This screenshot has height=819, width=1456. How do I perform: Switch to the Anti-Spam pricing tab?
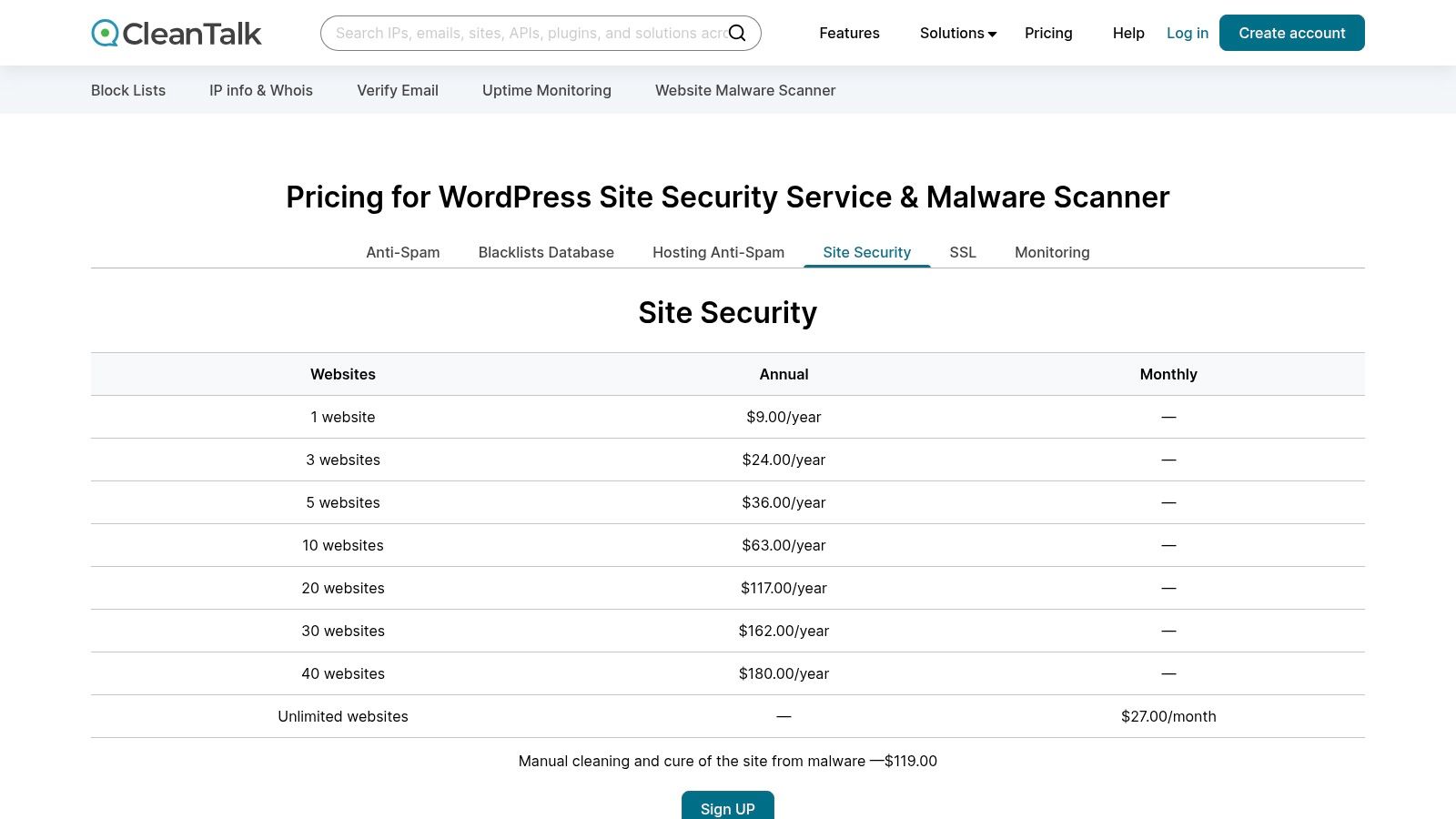click(x=403, y=252)
